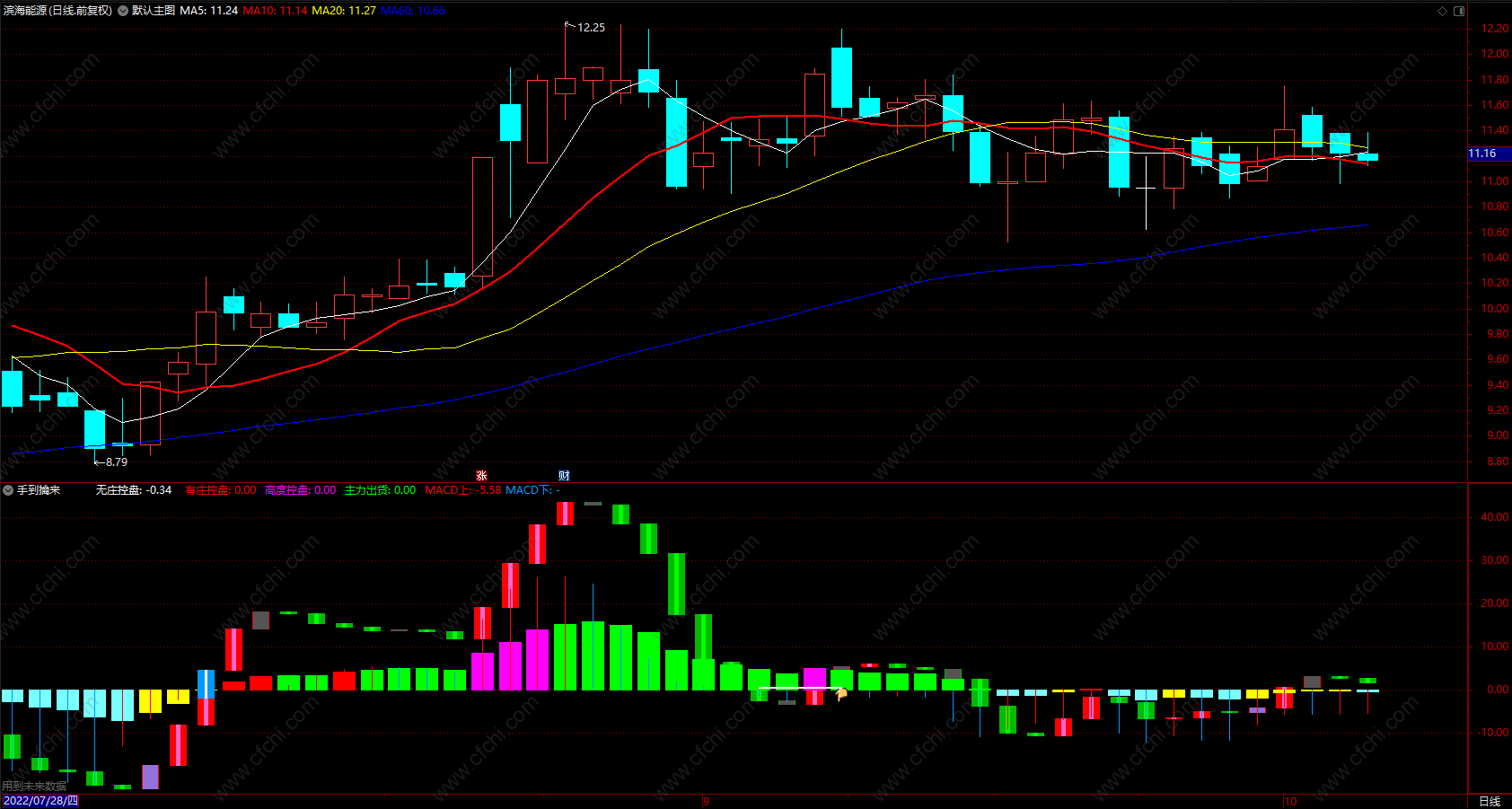
Task: Click the 用到未来数据 notice text
Action: pos(34,787)
